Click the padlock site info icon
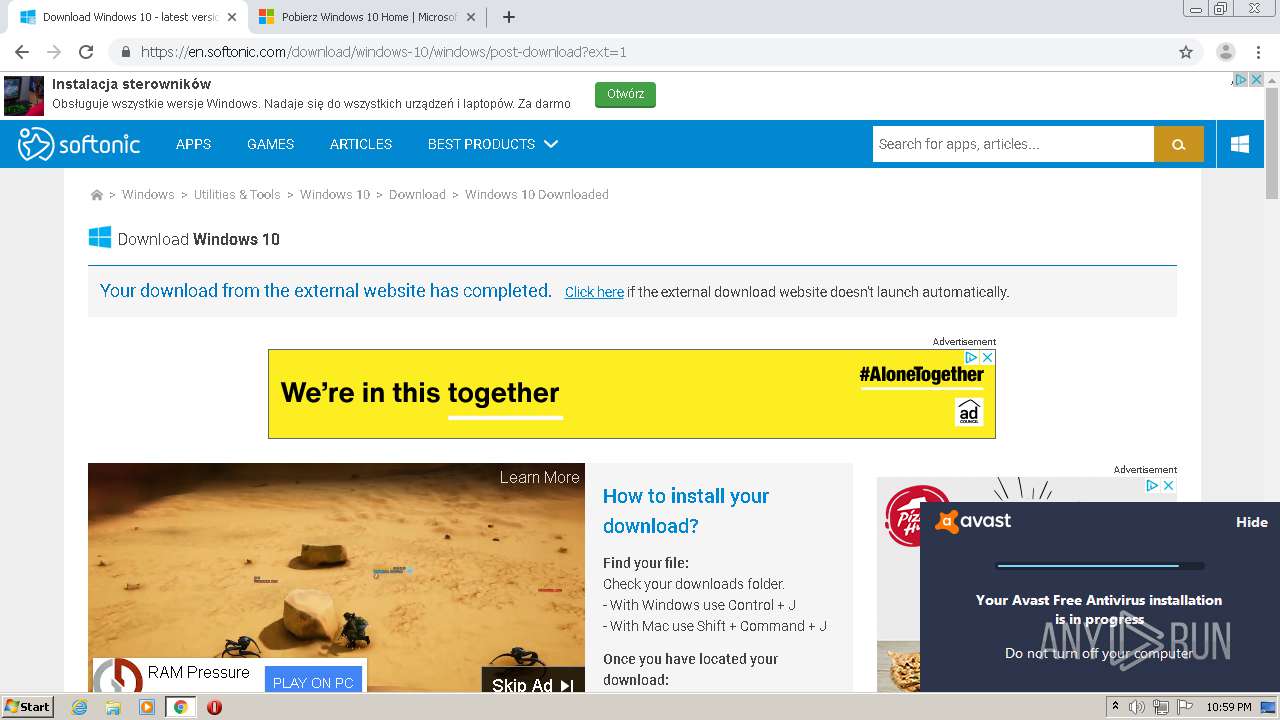The height and width of the screenshot is (720, 1280). 126,52
